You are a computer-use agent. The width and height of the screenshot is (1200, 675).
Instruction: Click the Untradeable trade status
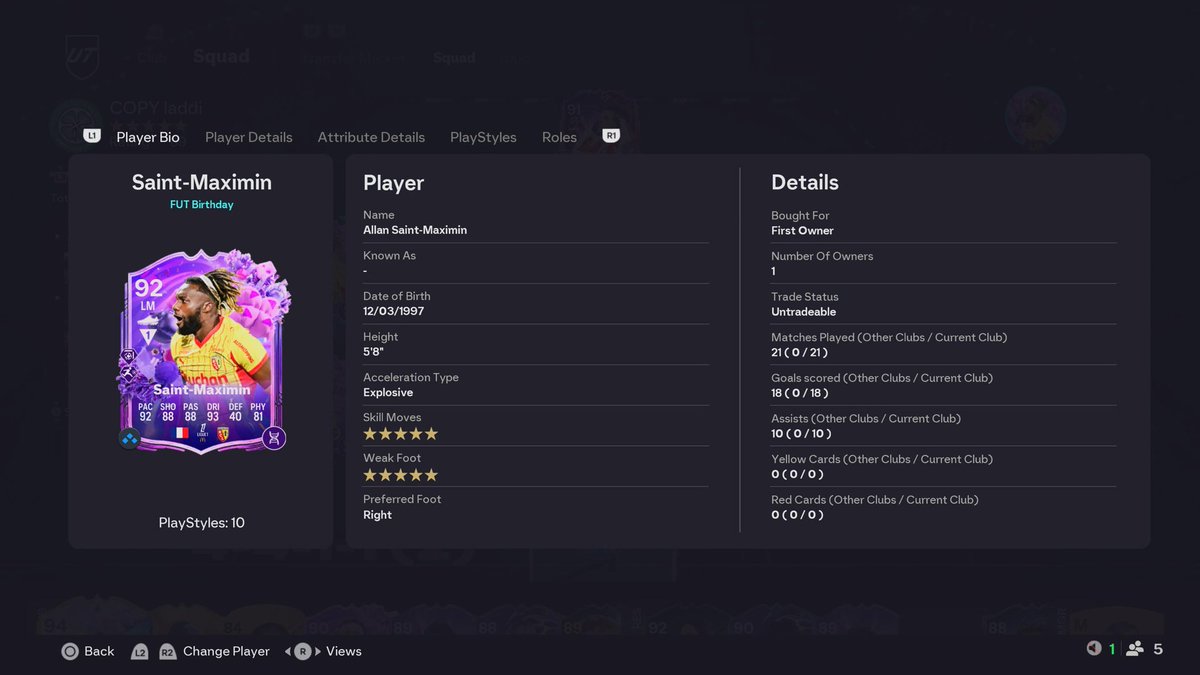(x=804, y=312)
